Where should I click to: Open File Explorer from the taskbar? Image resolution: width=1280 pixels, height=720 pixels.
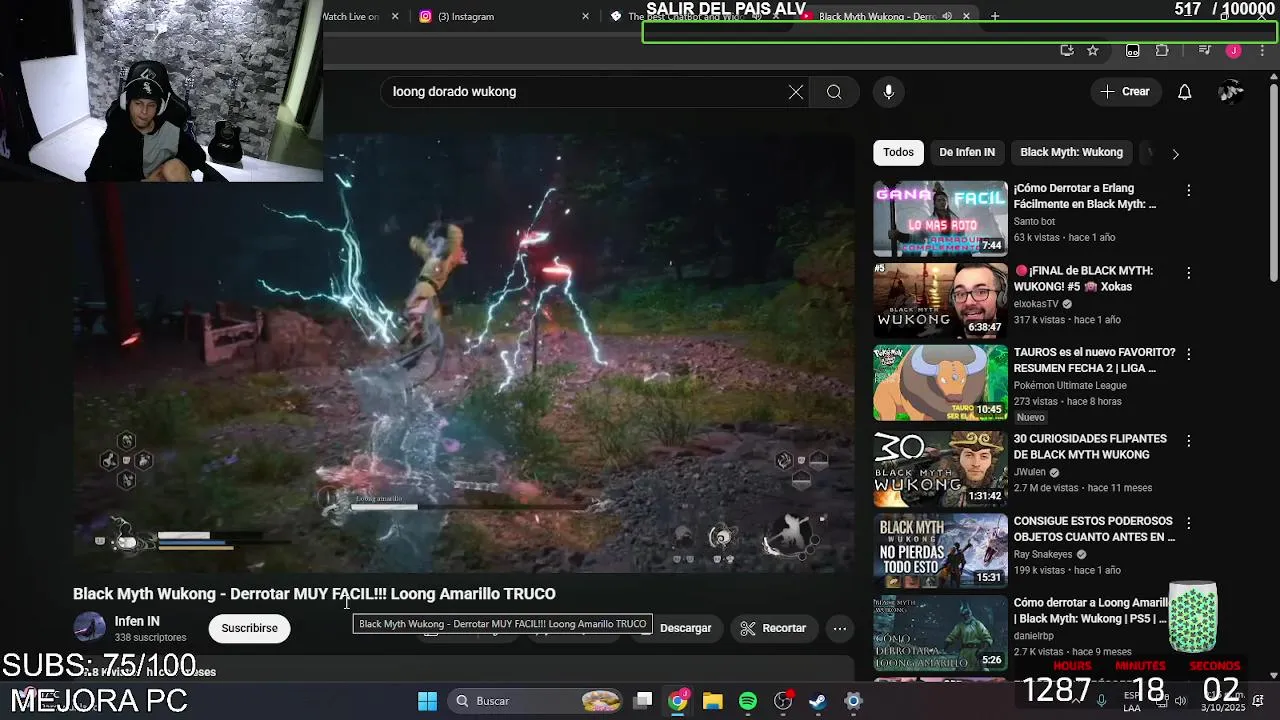712,701
